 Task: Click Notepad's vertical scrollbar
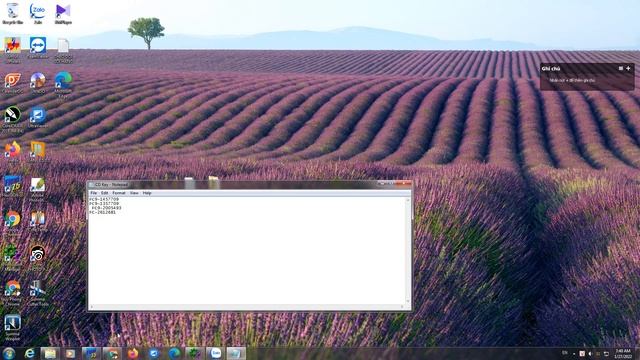(x=407, y=251)
